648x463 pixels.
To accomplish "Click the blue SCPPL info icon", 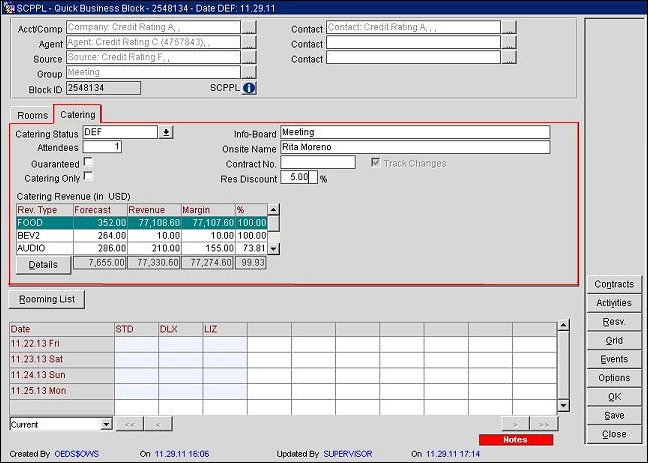I will tap(249, 88).
